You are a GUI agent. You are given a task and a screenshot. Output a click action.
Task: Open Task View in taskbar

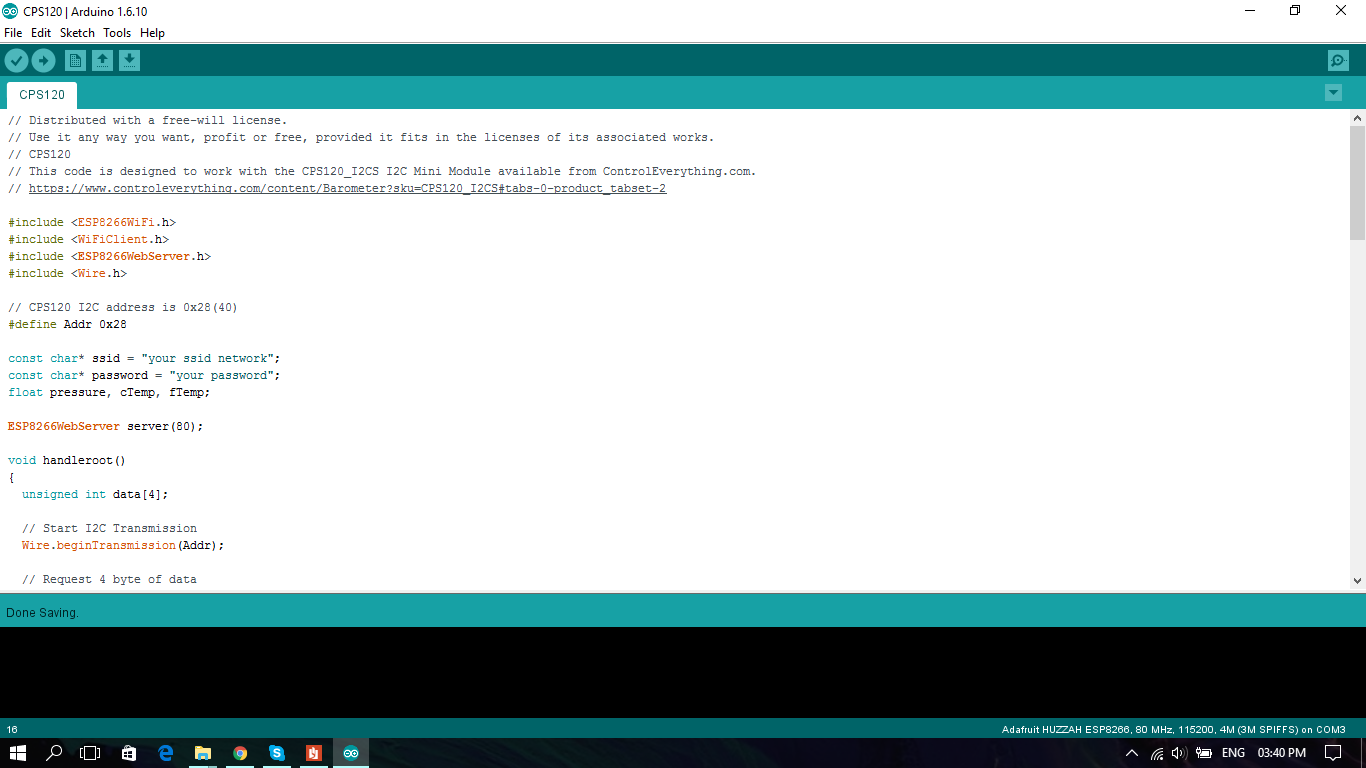(91, 753)
